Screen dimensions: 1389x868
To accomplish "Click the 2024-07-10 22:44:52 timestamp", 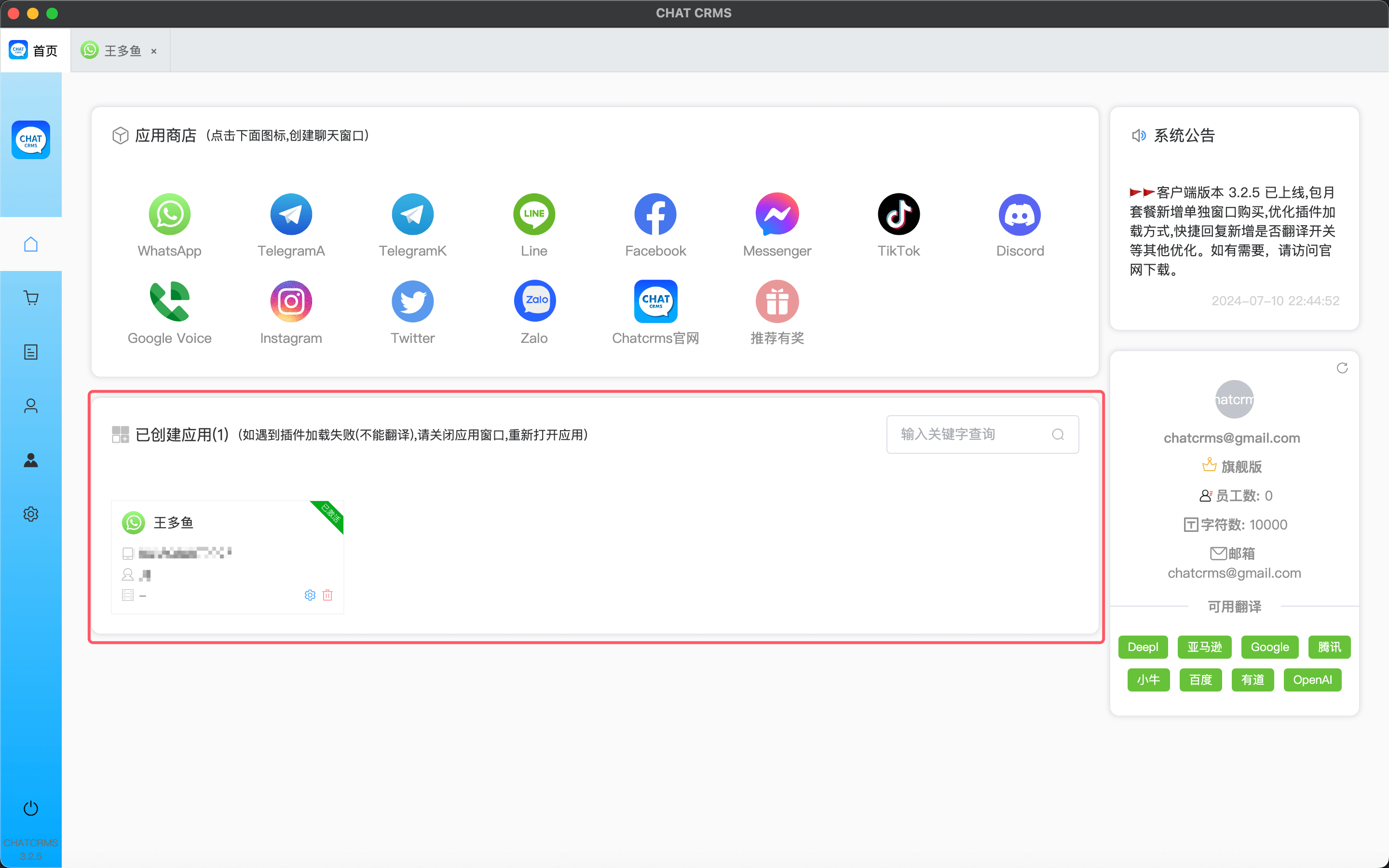I will point(1275,301).
